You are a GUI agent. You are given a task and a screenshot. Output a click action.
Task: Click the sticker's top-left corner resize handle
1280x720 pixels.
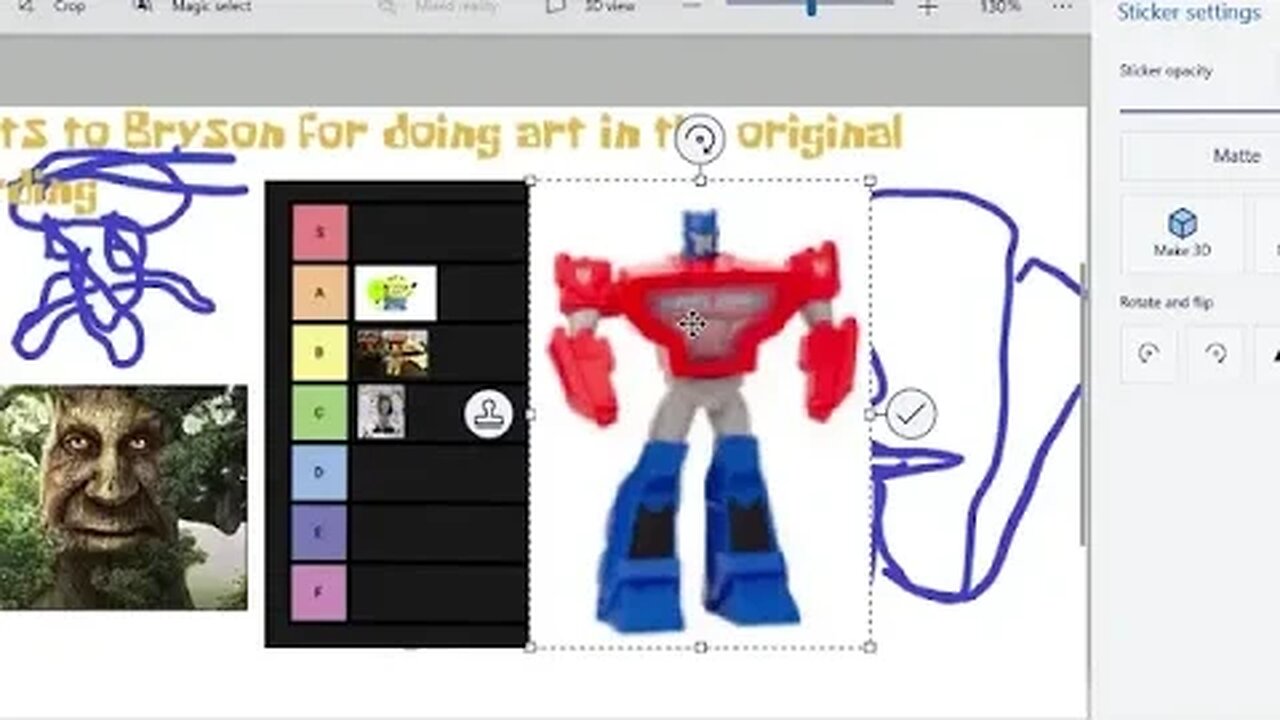coord(530,181)
